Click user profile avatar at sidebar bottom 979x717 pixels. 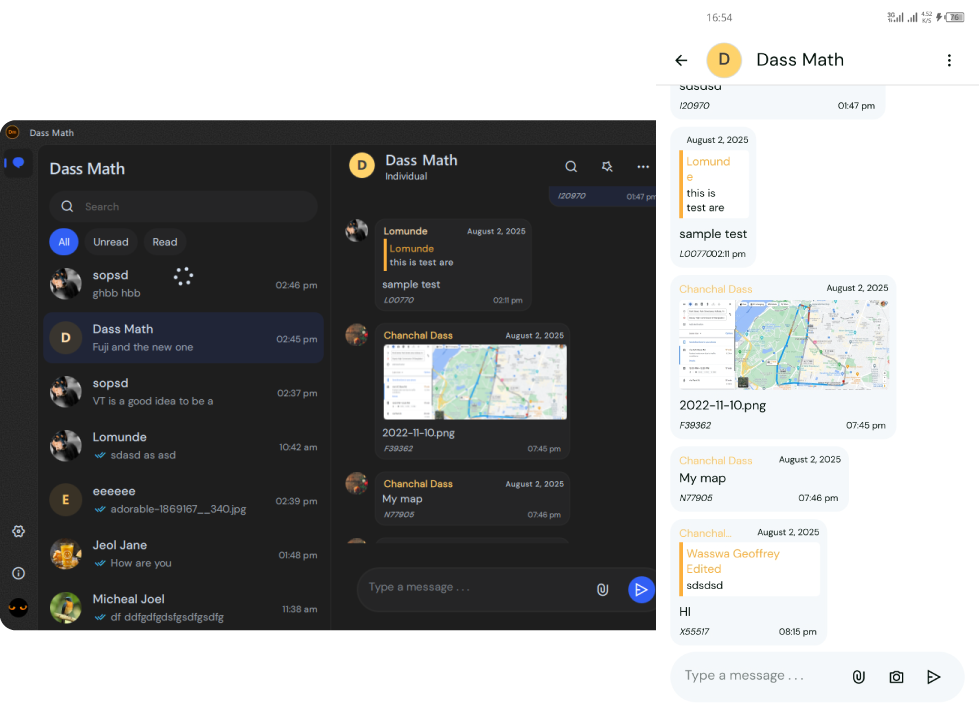[x=18, y=607]
